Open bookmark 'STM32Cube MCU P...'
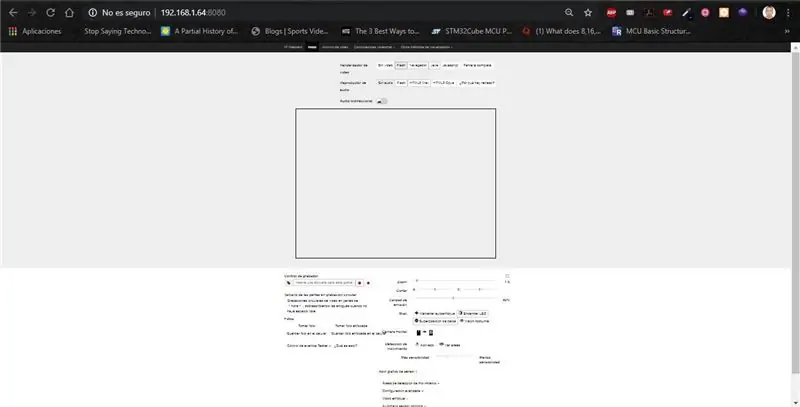Image resolution: width=800 pixels, height=407 pixels. click(x=471, y=31)
